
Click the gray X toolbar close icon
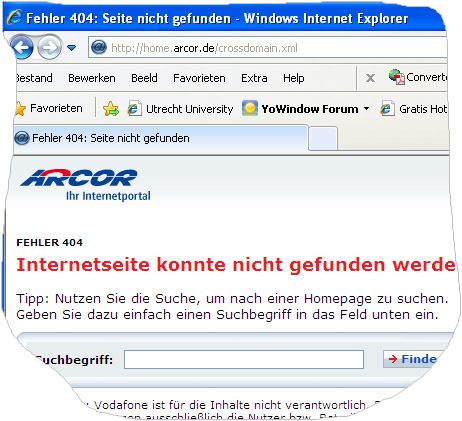pyautogui.click(x=370, y=78)
